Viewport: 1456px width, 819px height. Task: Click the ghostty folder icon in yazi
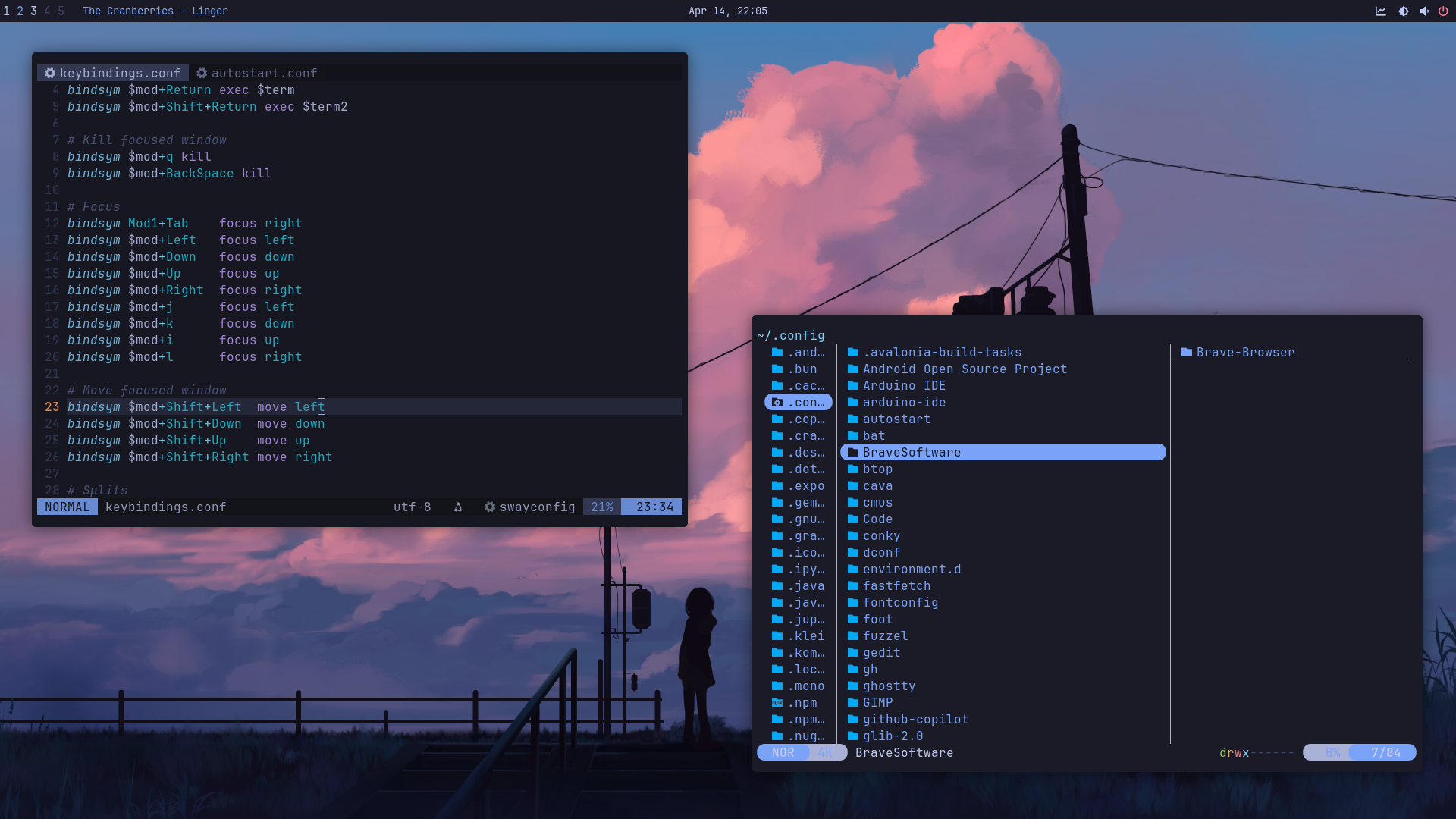852,686
